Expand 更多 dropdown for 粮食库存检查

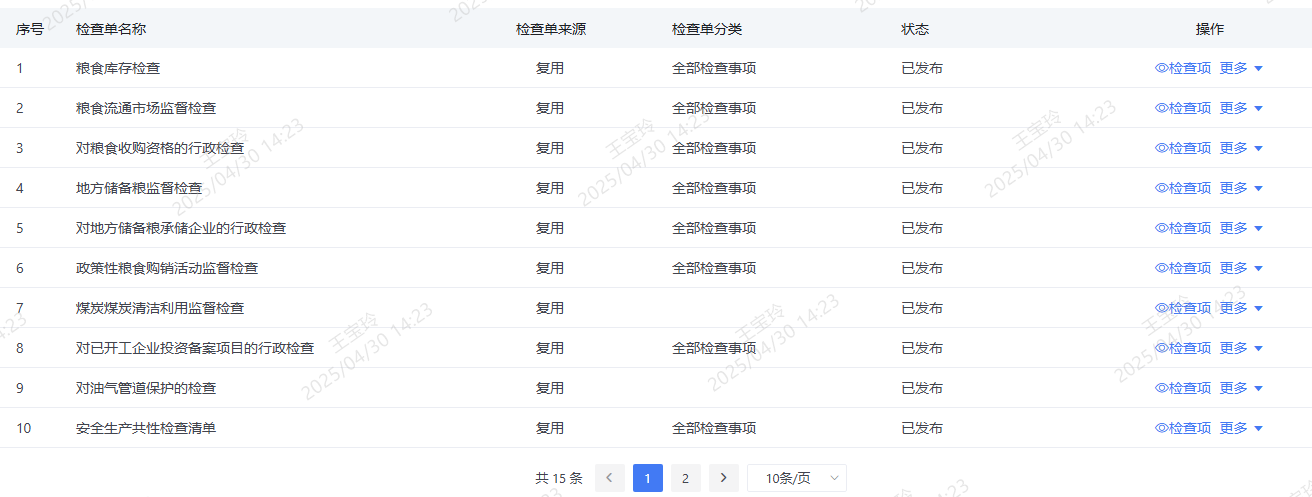(1241, 68)
